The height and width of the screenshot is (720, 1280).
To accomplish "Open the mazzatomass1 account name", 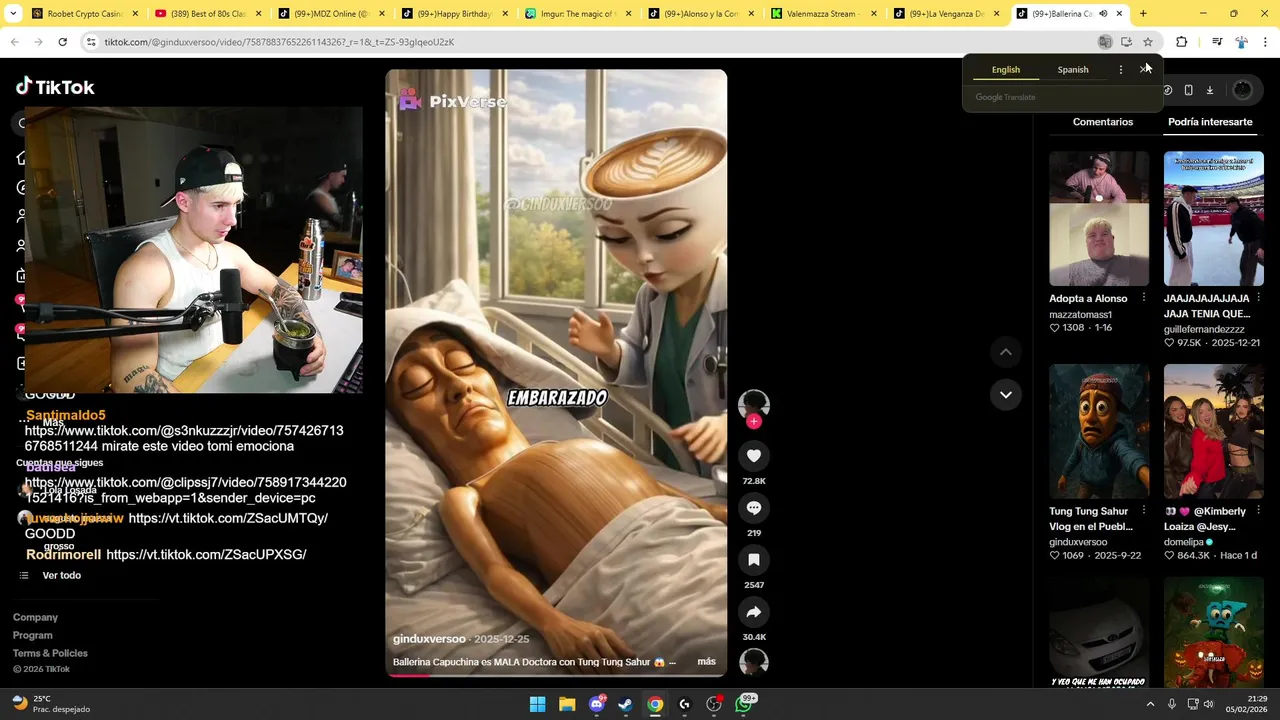I will 1080,315.
